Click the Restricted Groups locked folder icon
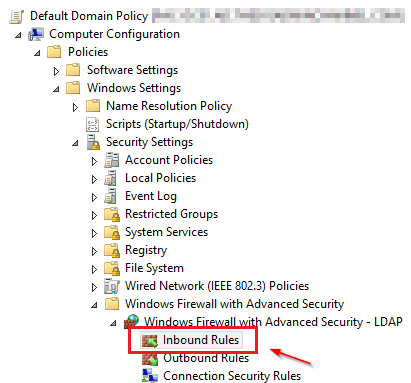This screenshot has height=383, width=411. tap(112, 214)
